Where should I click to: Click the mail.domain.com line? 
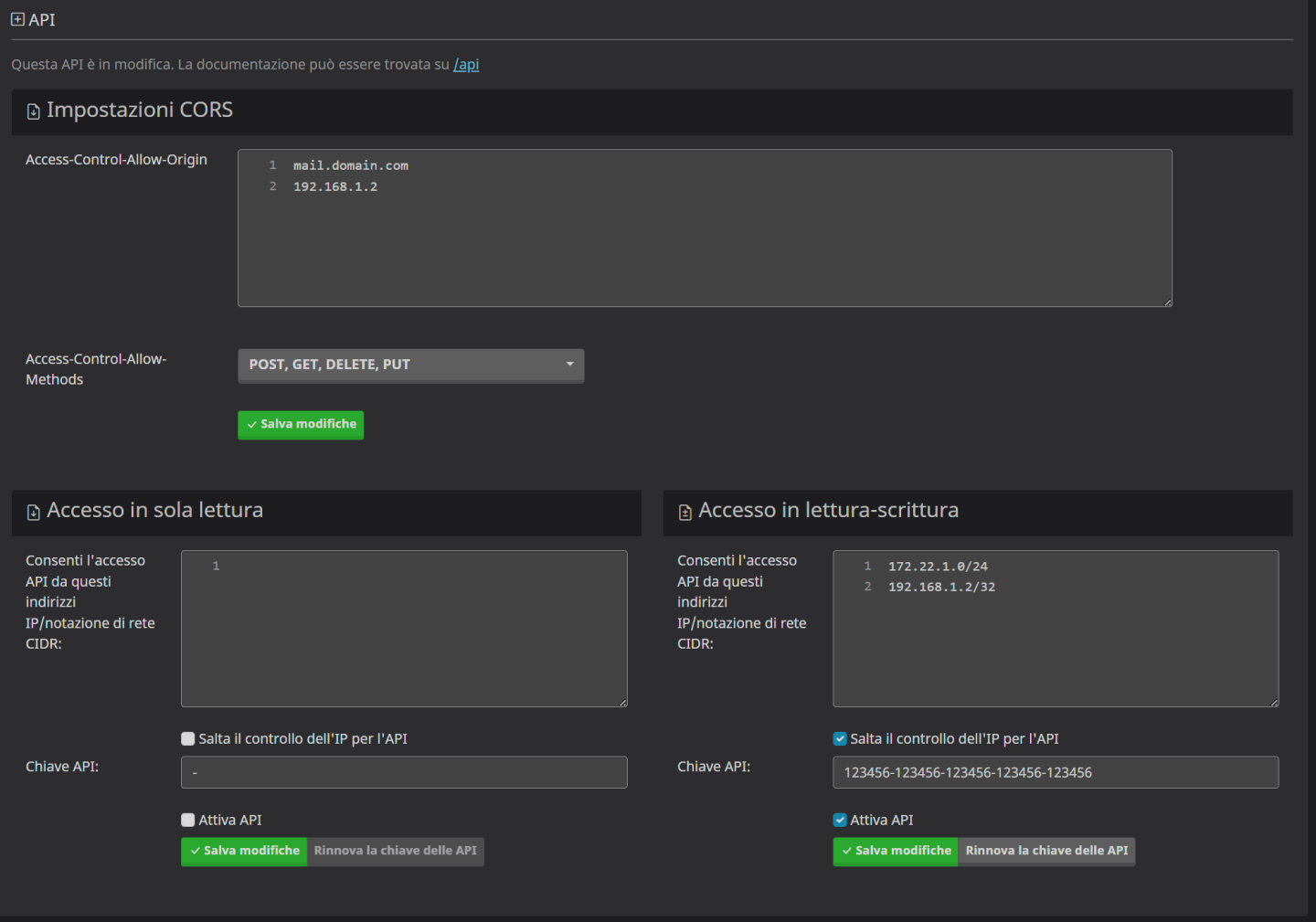click(x=351, y=165)
